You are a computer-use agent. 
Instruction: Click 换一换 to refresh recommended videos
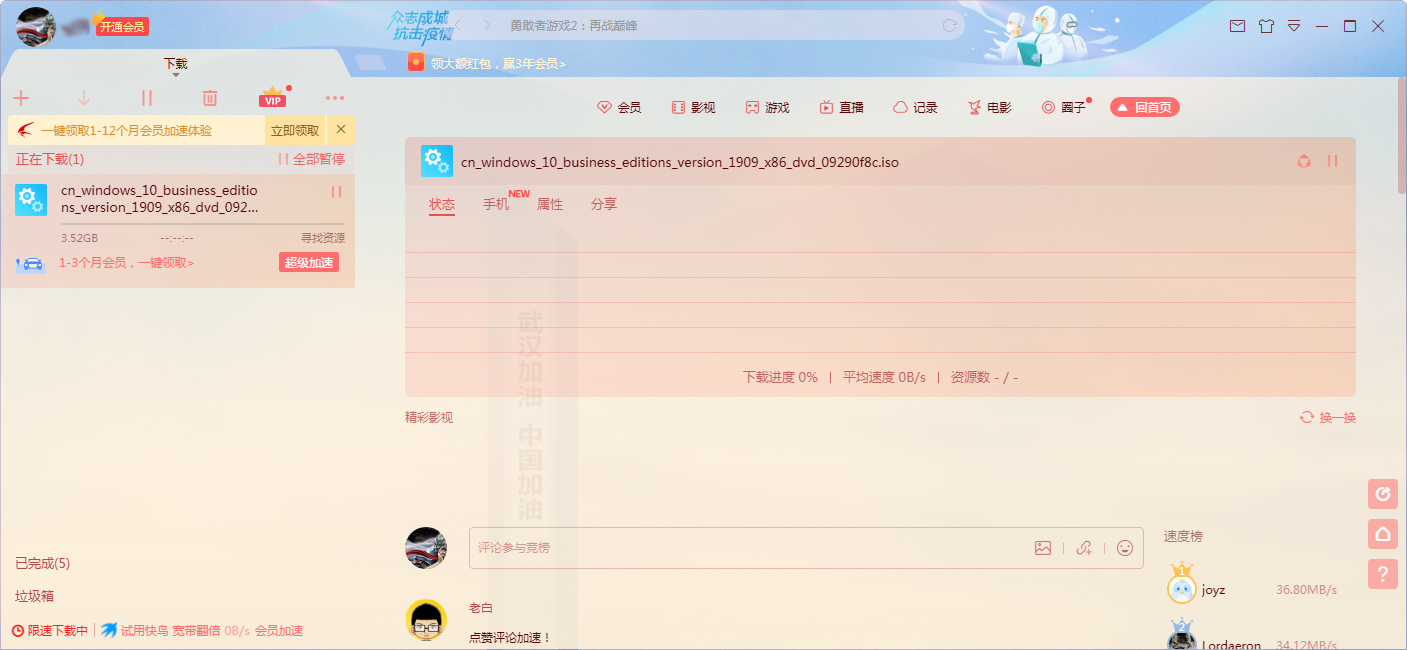click(1336, 417)
